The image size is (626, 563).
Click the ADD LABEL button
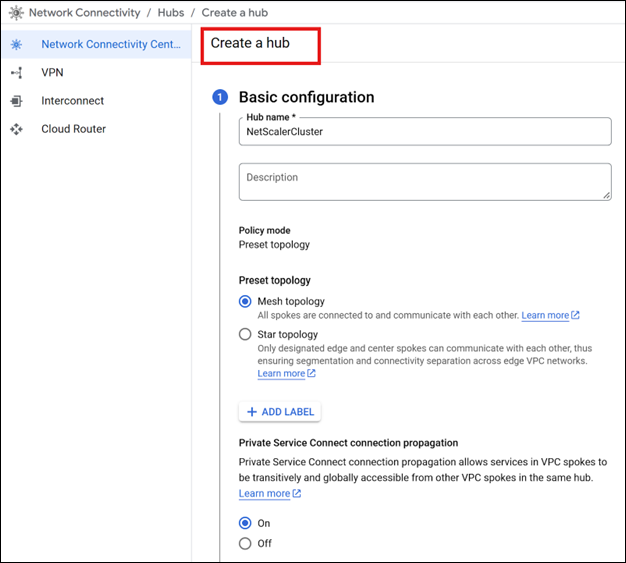tap(280, 412)
